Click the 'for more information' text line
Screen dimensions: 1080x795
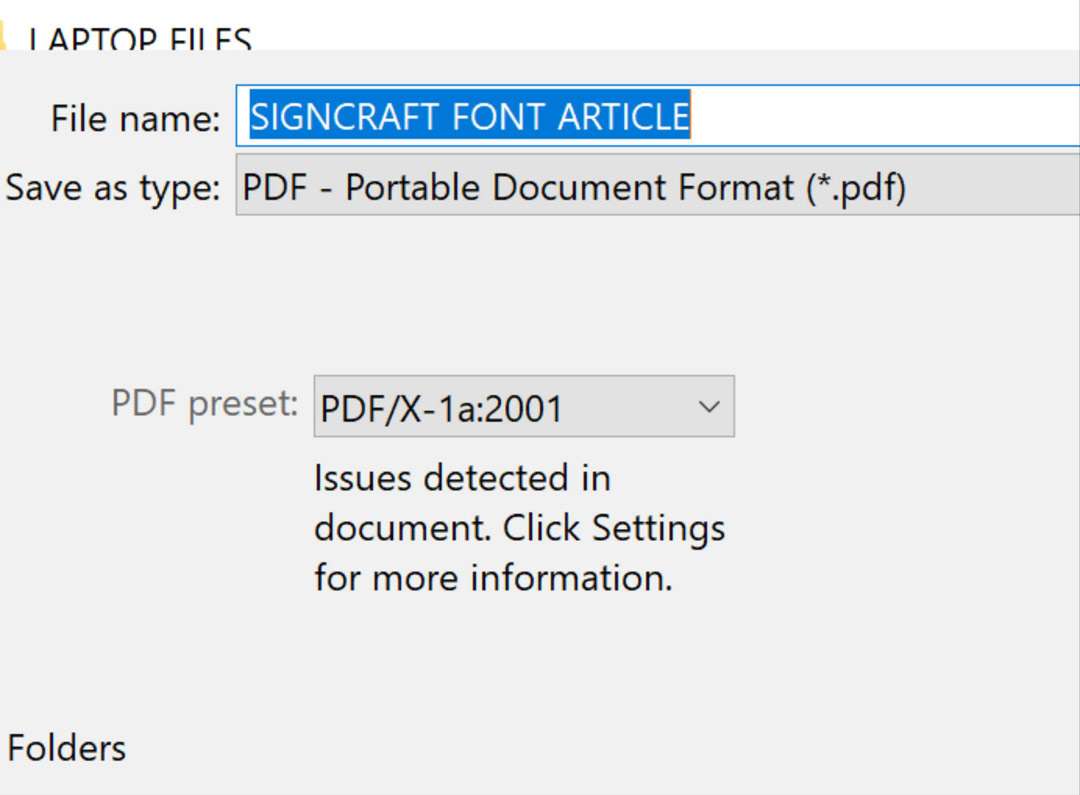[492, 577]
